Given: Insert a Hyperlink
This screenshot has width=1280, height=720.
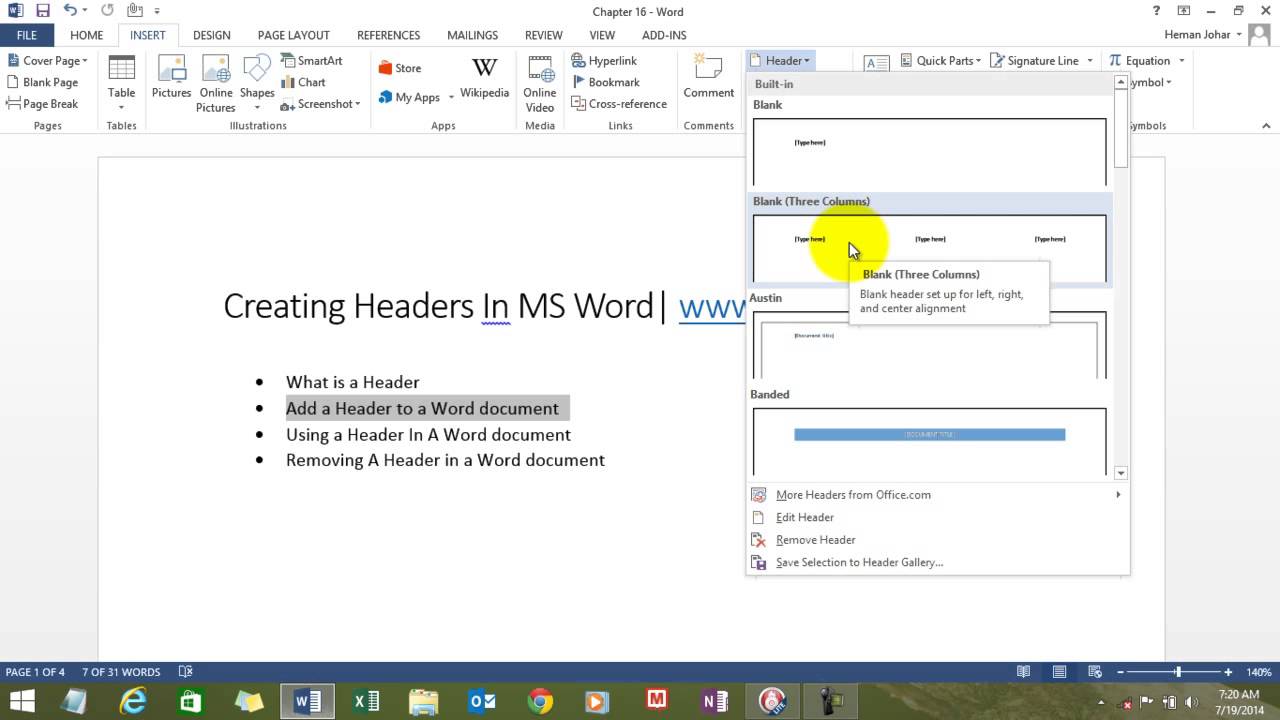Looking at the screenshot, I should coord(604,61).
